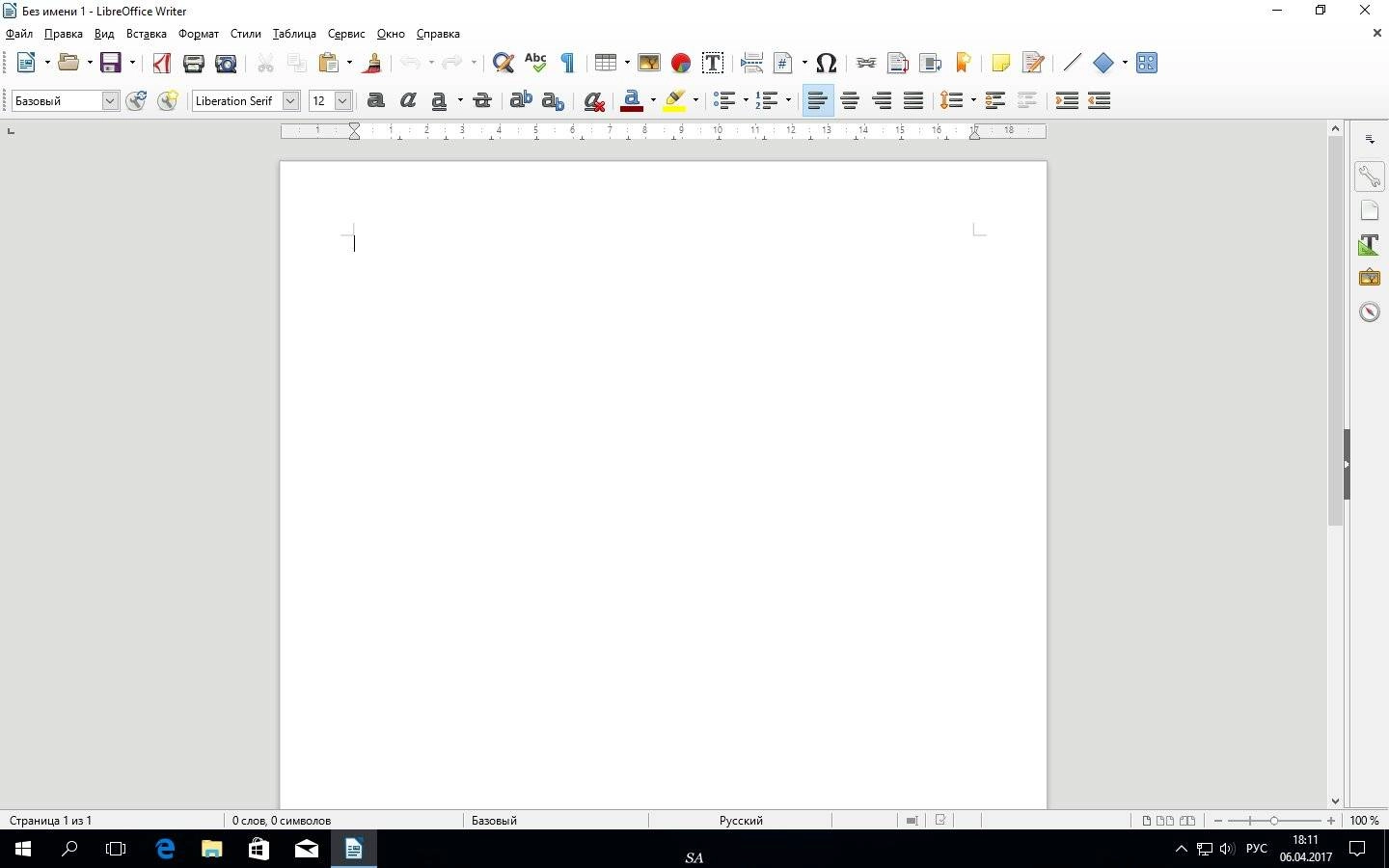The image size is (1389, 868).
Task: Clear direct formatting
Action: point(594,100)
